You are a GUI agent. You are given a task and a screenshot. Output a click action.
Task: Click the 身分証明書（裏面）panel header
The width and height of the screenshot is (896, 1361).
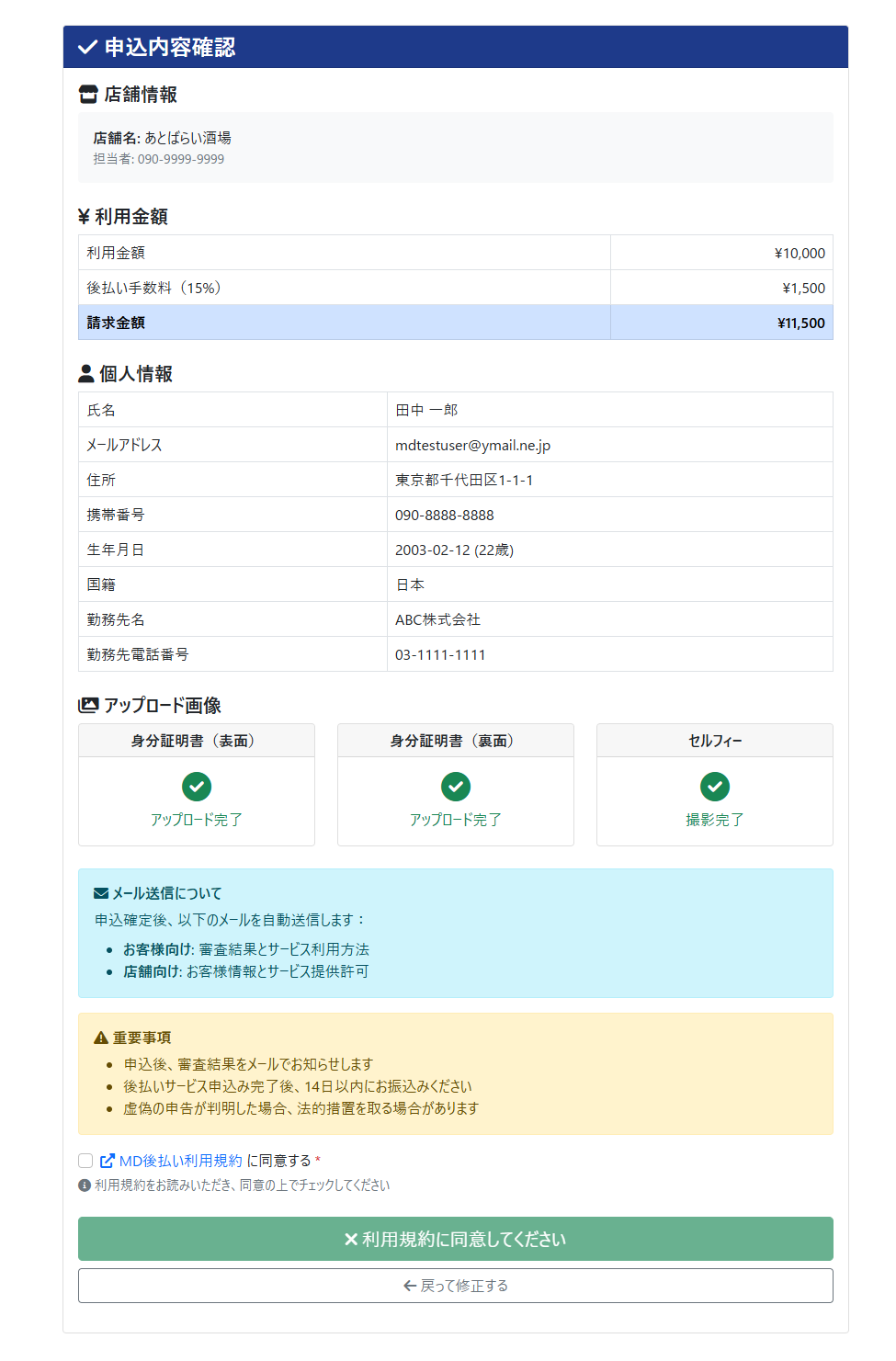click(x=455, y=740)
